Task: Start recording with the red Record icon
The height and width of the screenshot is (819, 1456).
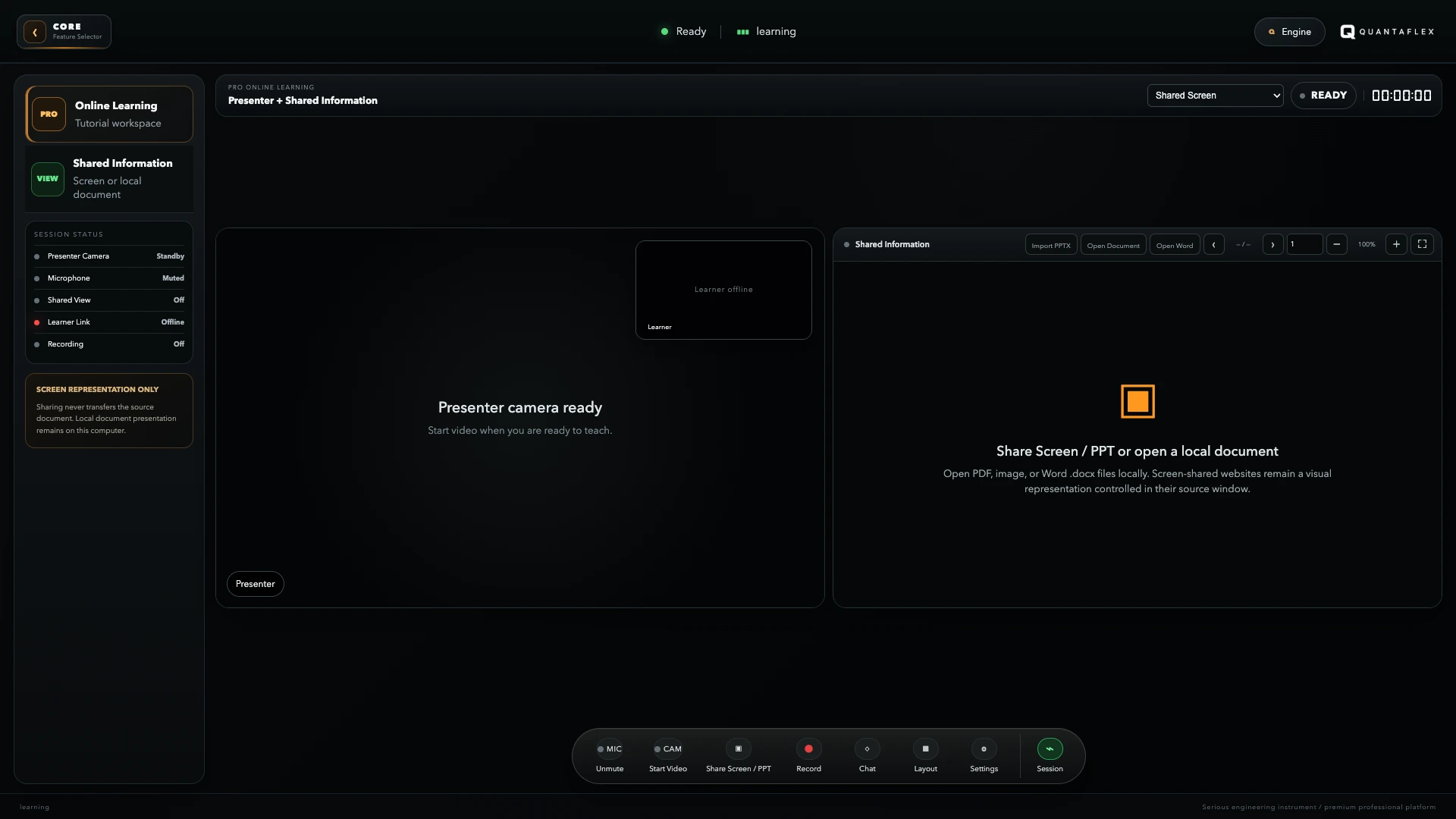Action: [808, 748]
